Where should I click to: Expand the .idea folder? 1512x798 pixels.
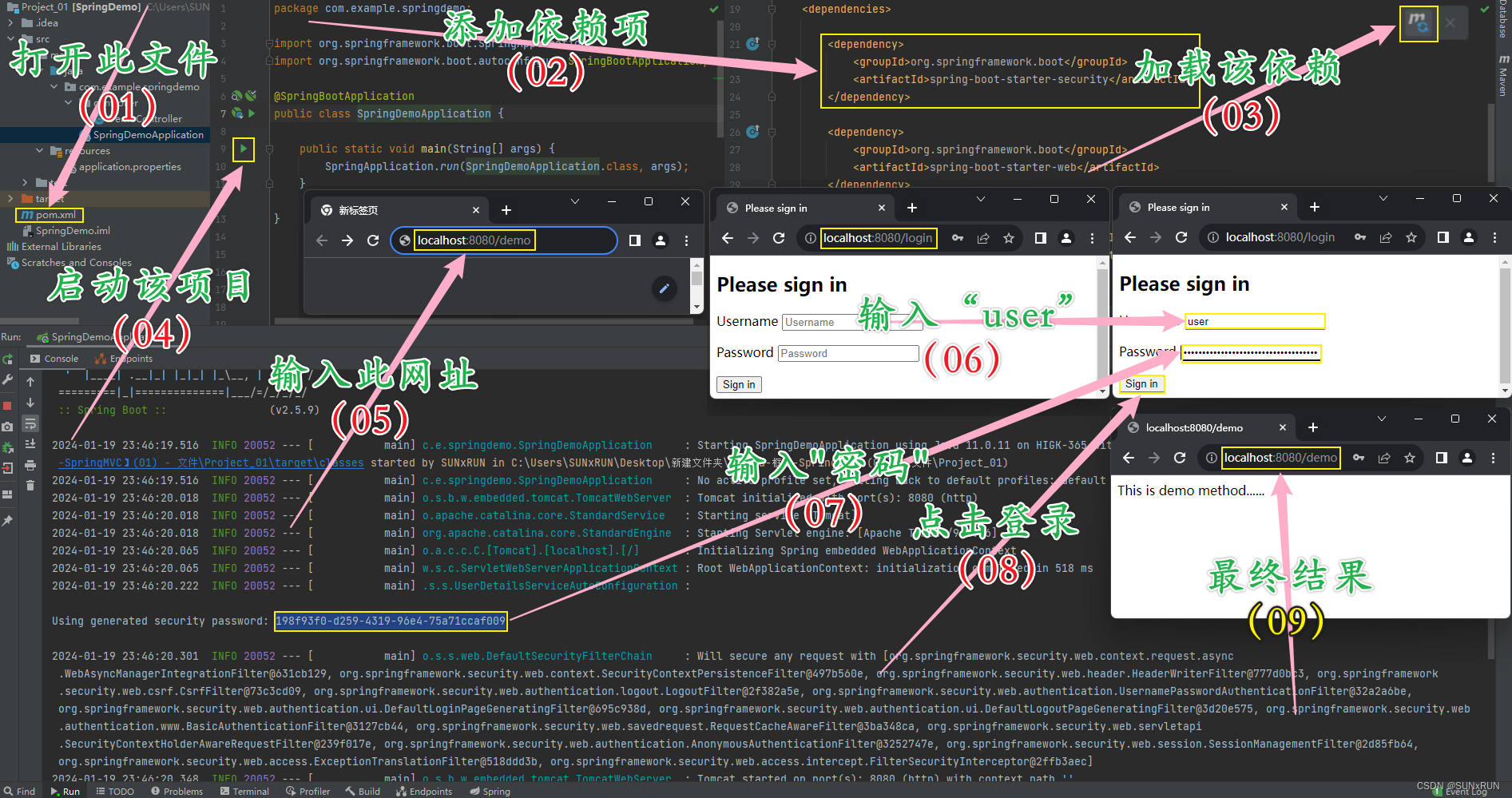coord(10,23)
